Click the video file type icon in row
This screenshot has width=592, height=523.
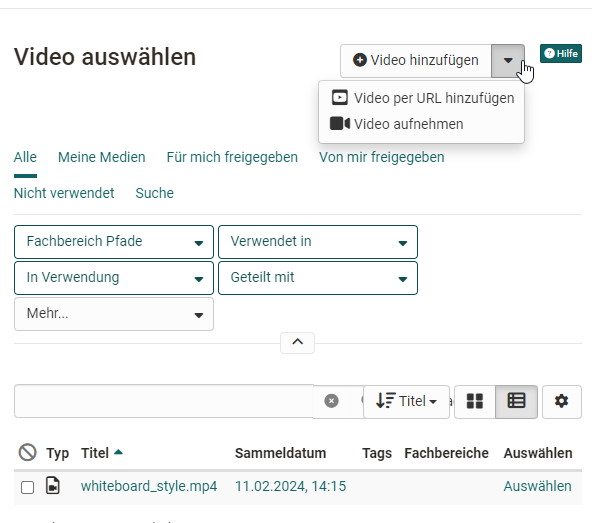click(x=53, y=486)
